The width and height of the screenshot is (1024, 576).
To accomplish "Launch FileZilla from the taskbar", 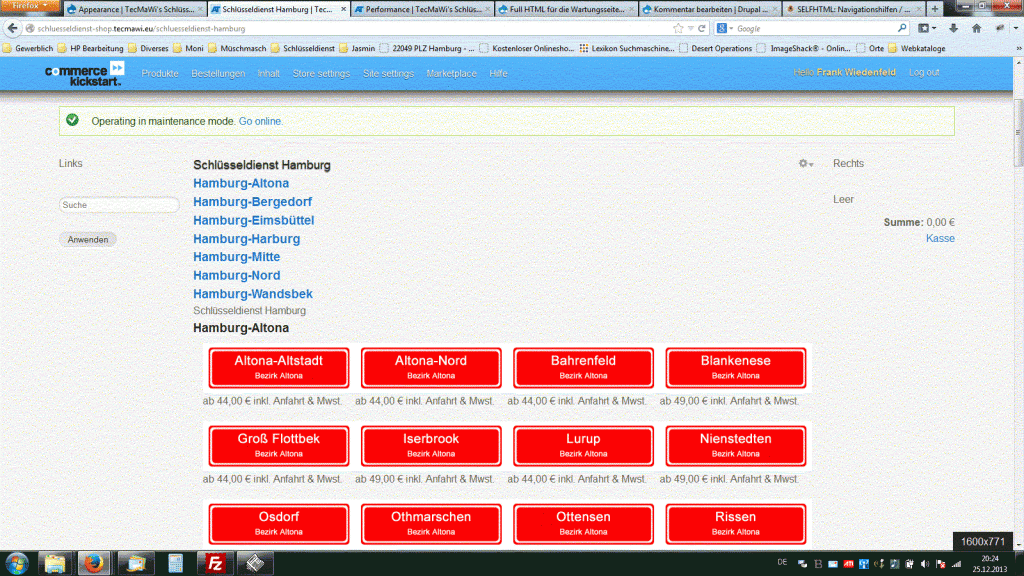I will click(x=214, y=562).
